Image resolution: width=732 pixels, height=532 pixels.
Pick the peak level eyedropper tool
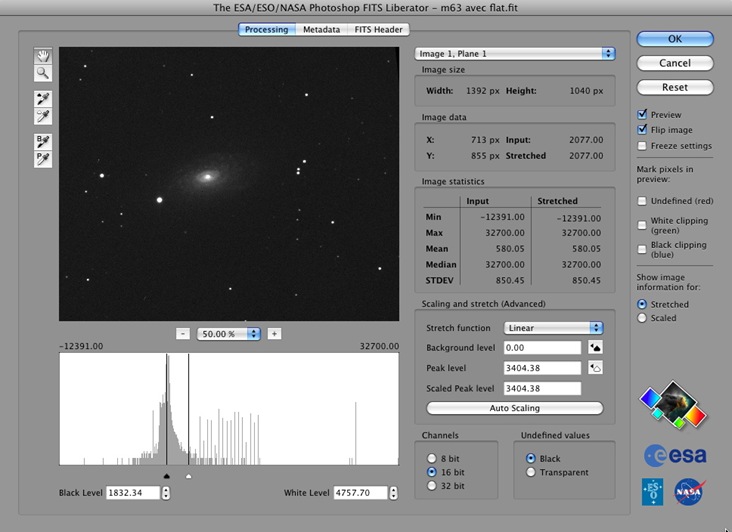click(x=43, y=116)
